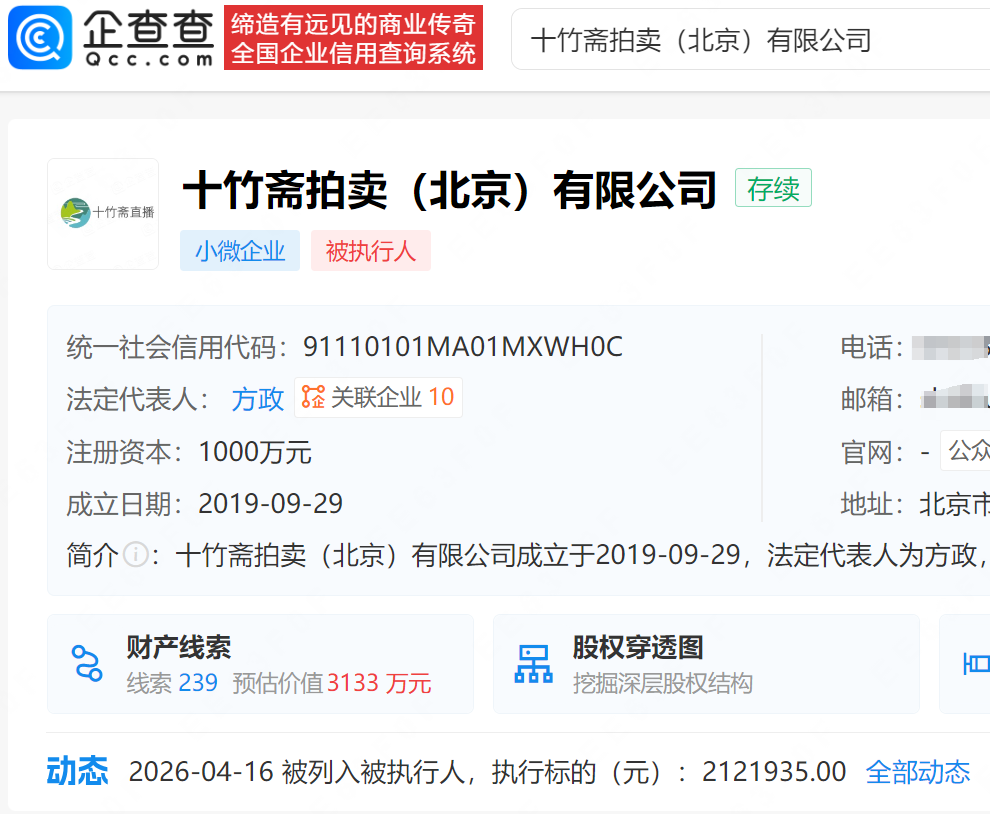Viewport: 990px width, 814px height.
Task: Click the 十竹斋拍卖（北京）有限公司 company title
Action: [x=450, y=190]
